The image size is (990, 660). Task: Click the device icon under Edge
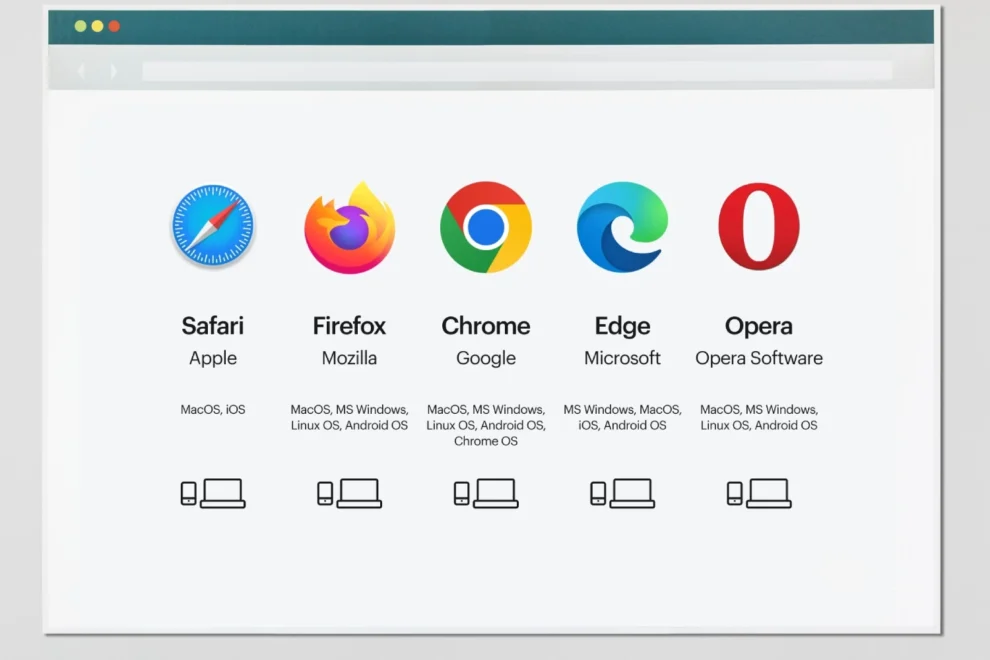[x=622, y=493]
